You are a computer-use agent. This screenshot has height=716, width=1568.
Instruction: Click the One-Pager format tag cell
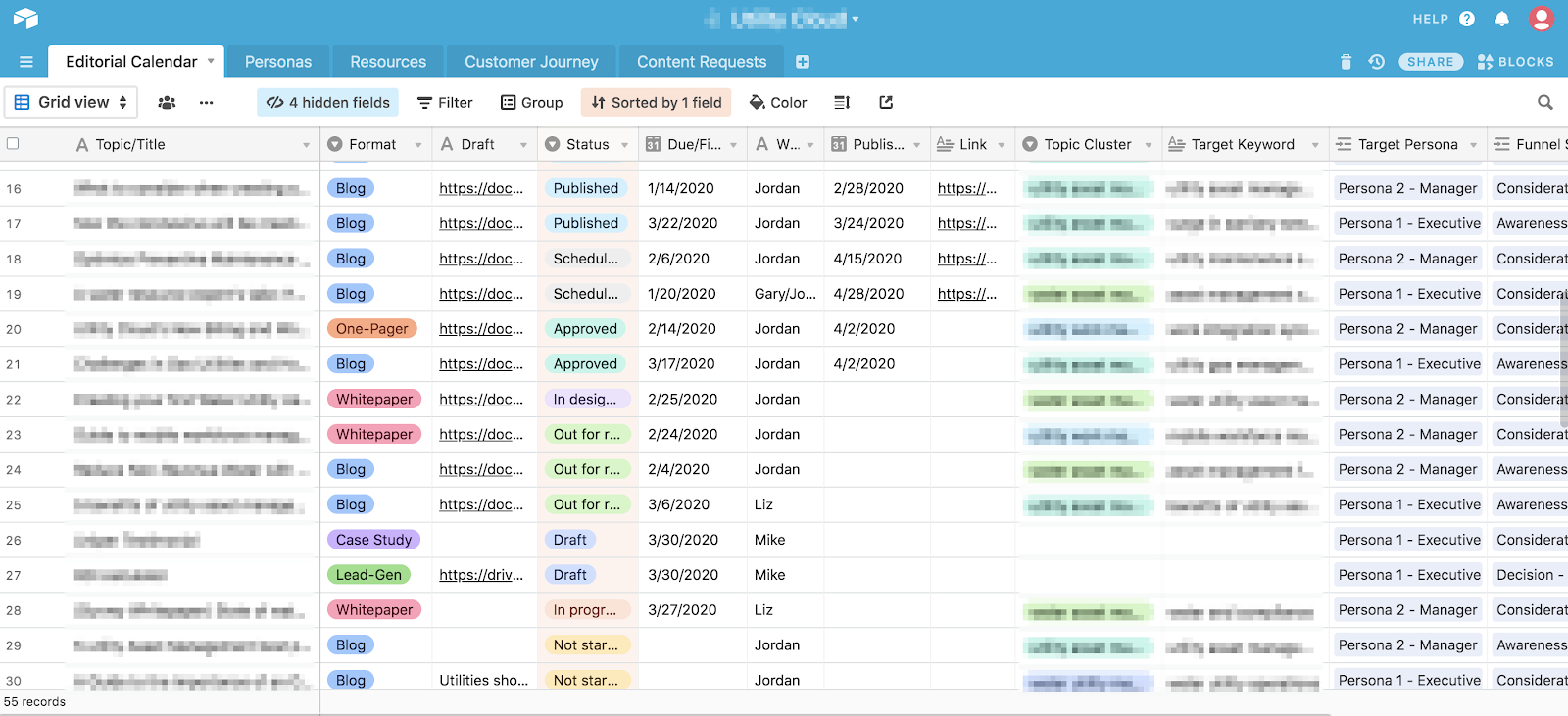click(x=372, y=329)
